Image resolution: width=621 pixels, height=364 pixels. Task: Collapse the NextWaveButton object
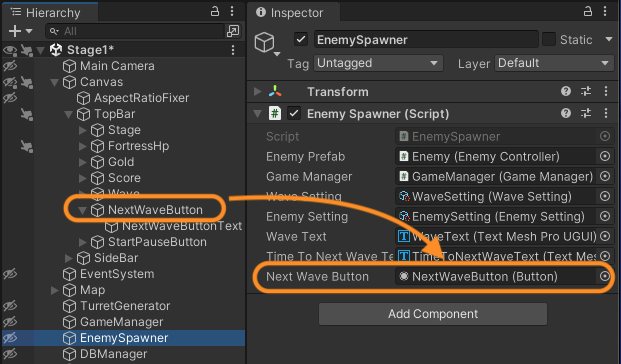[82, 210]
